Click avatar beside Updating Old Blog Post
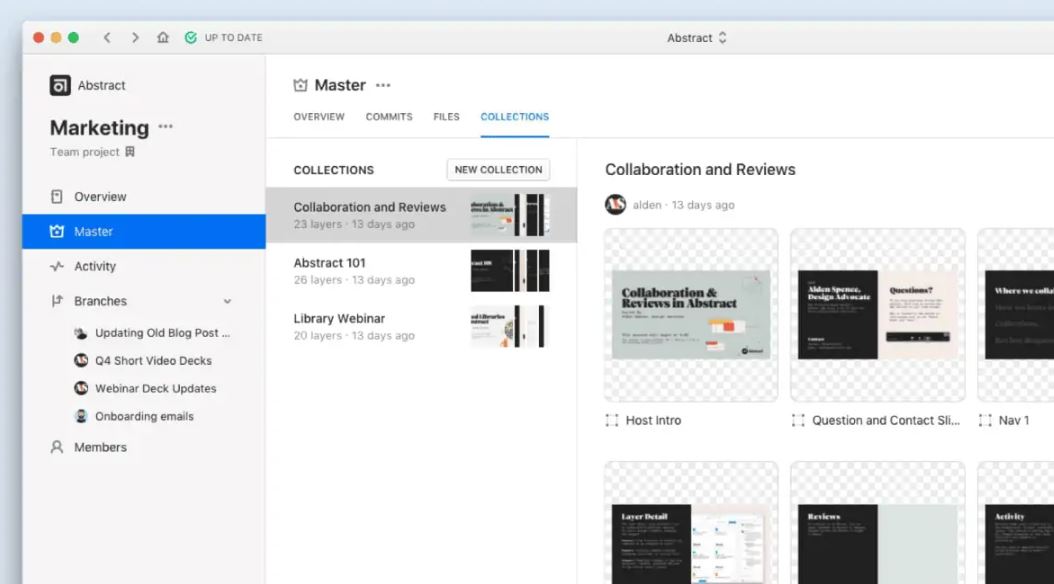The width and height of the screenshot is (1054, 584). point(81,333)
